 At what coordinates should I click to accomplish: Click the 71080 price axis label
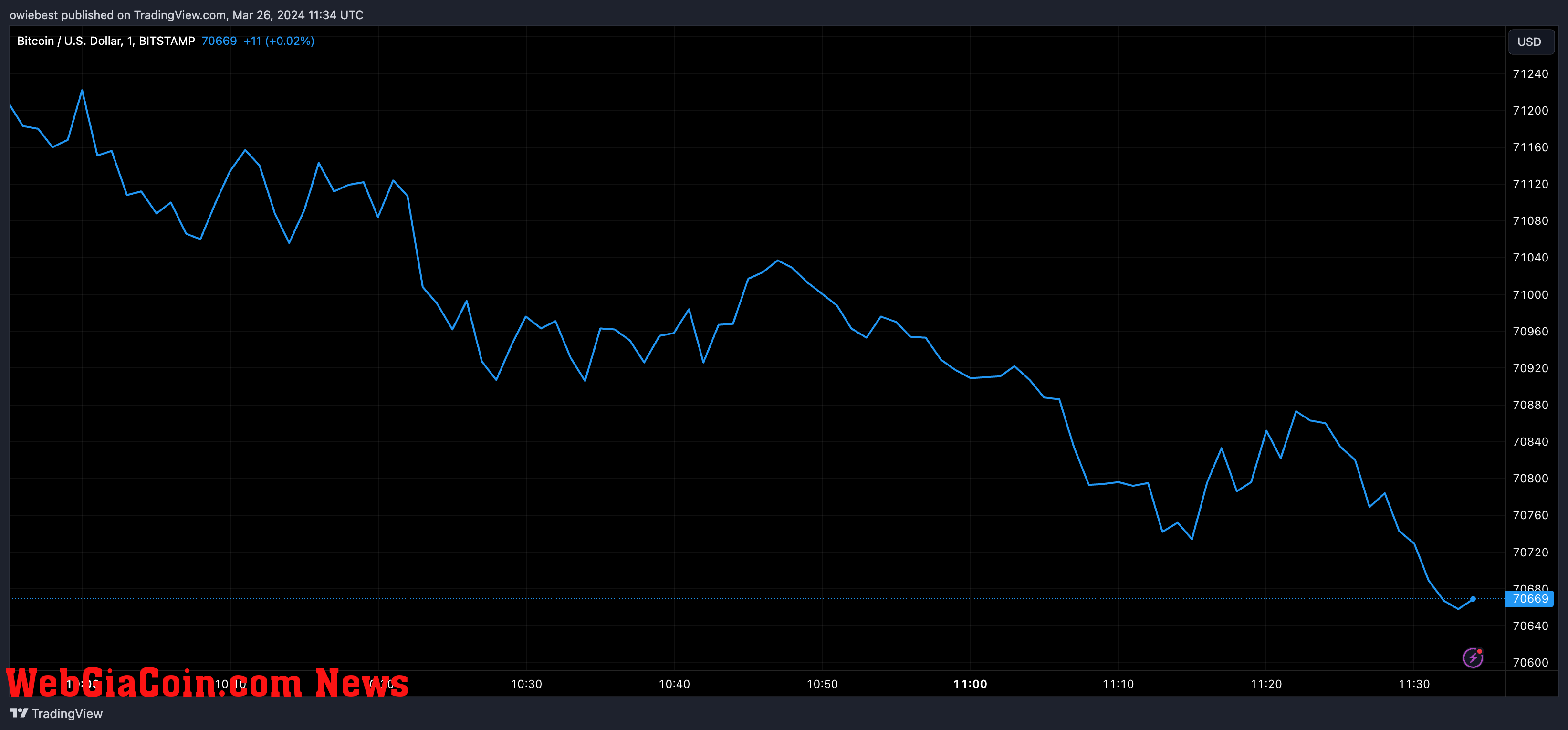tap(1530, 221)
